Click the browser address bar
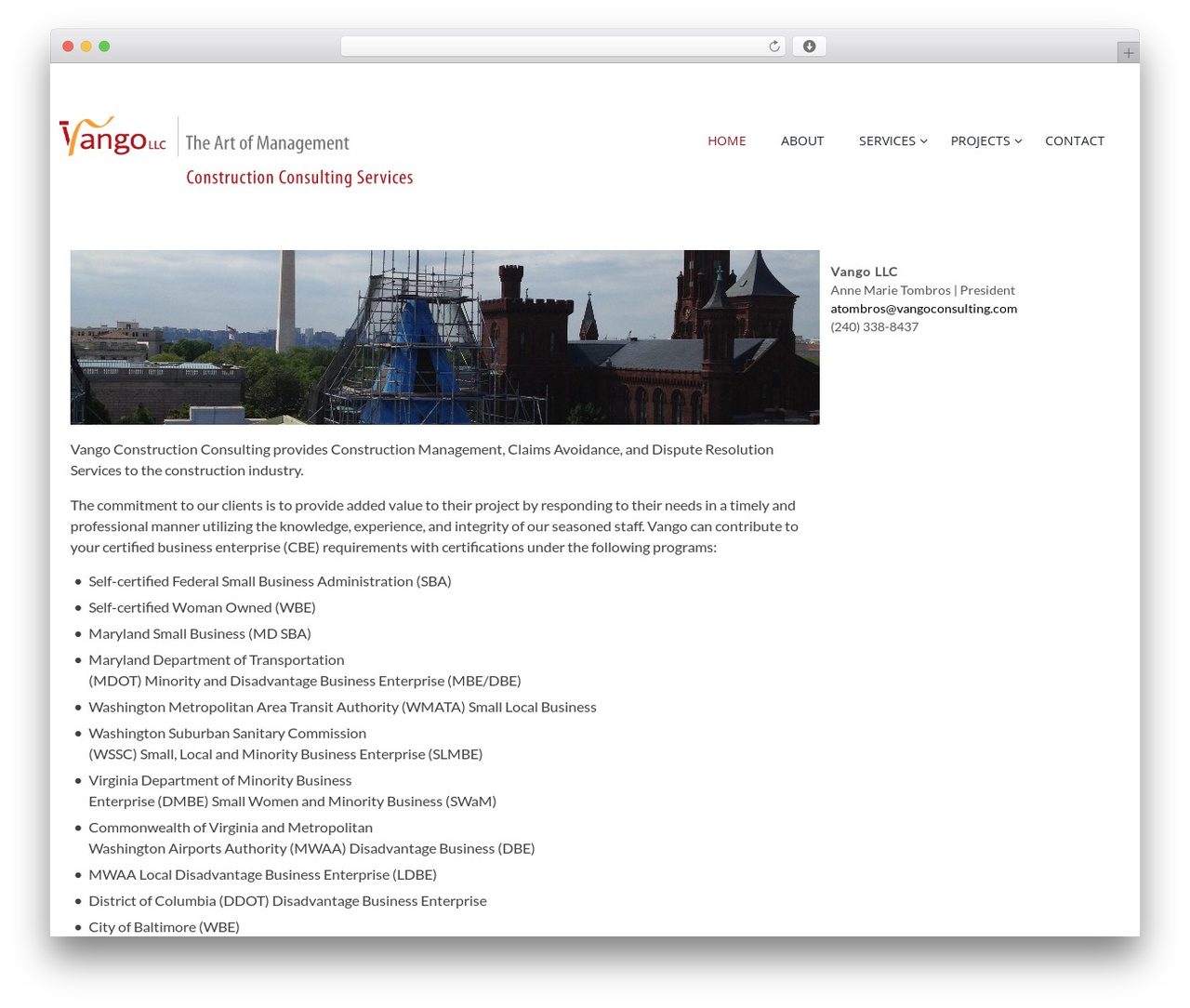The image size is (1190, 1008). 562,46
